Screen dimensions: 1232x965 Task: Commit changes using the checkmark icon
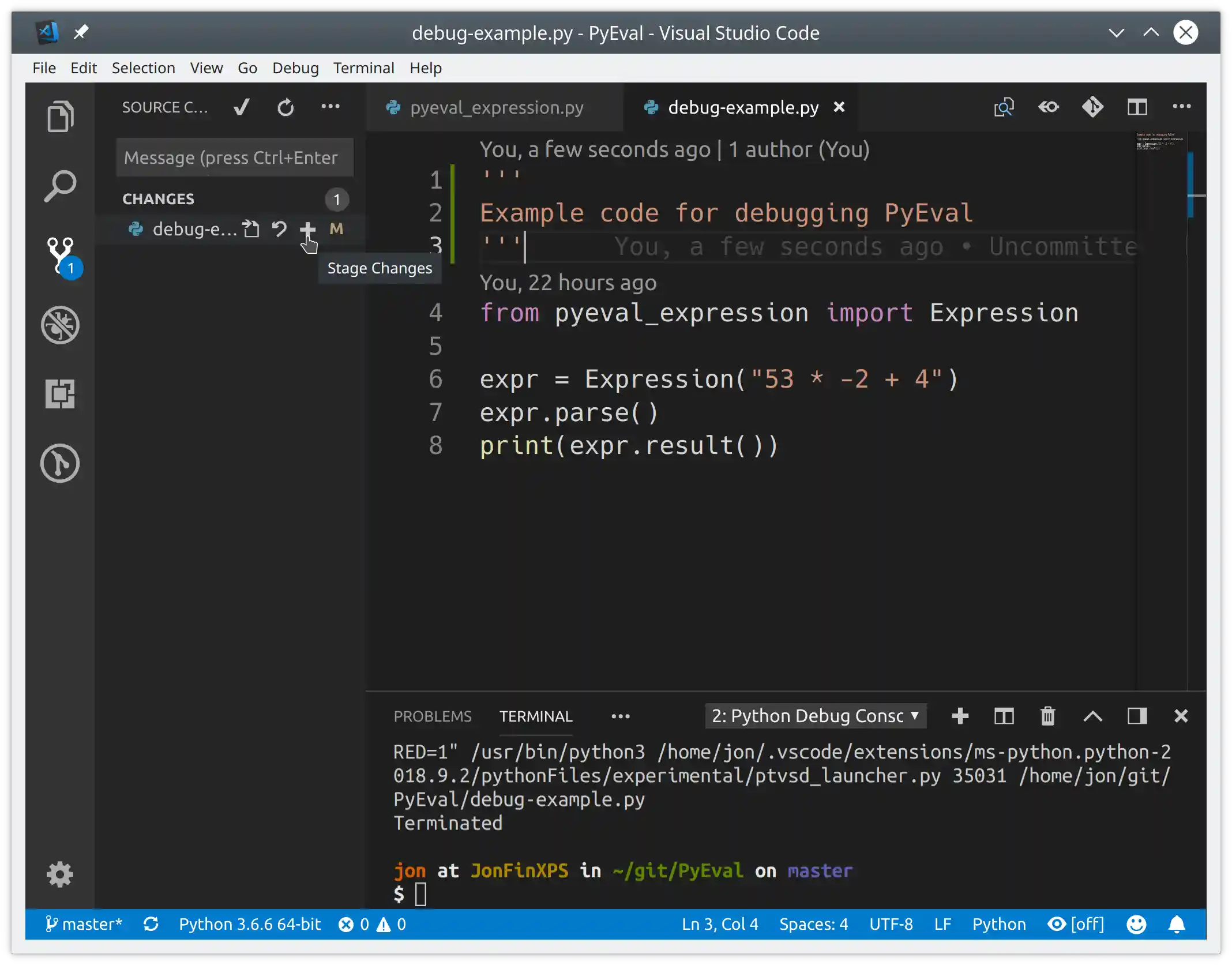click(242, 107)
